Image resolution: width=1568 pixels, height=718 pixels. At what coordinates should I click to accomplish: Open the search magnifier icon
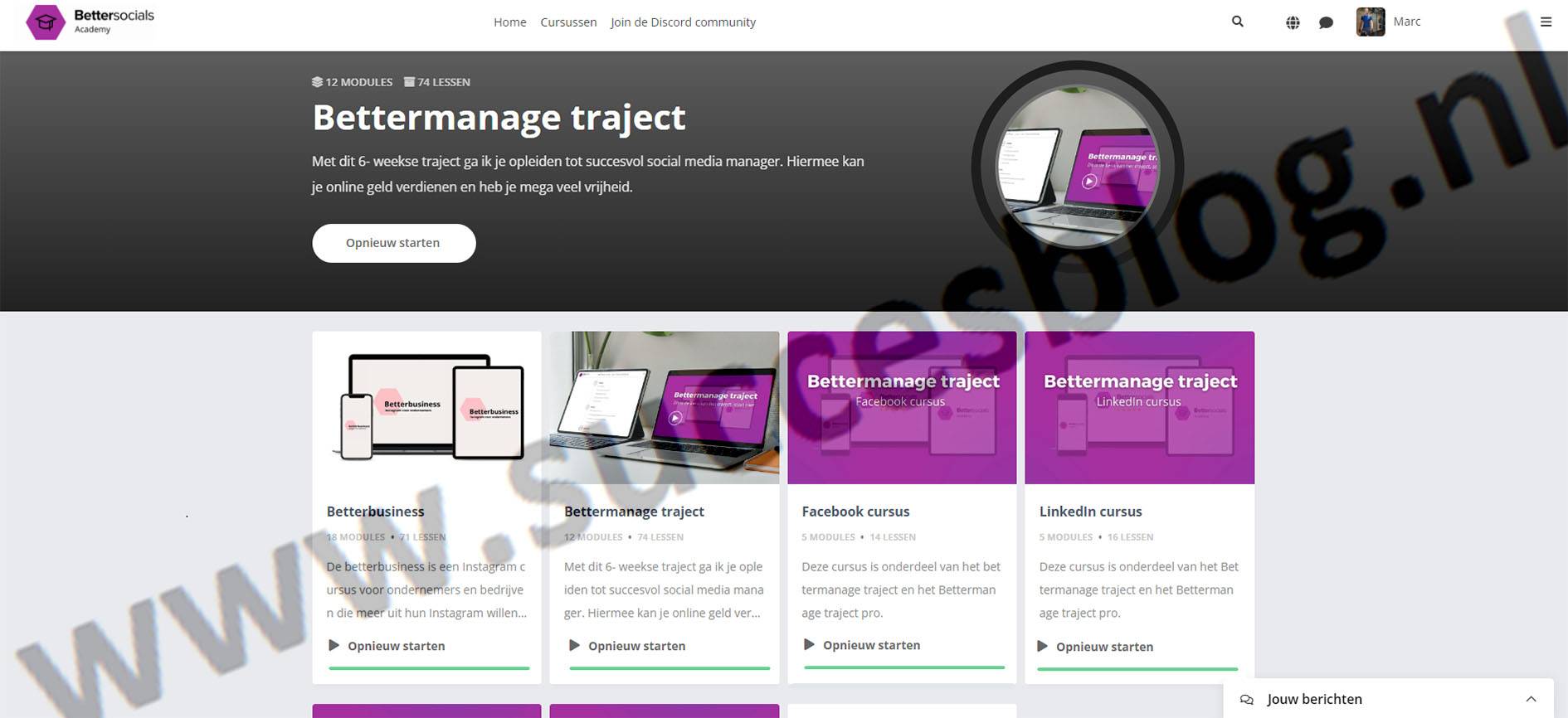pyautogui.click(x=1237, y=22)
